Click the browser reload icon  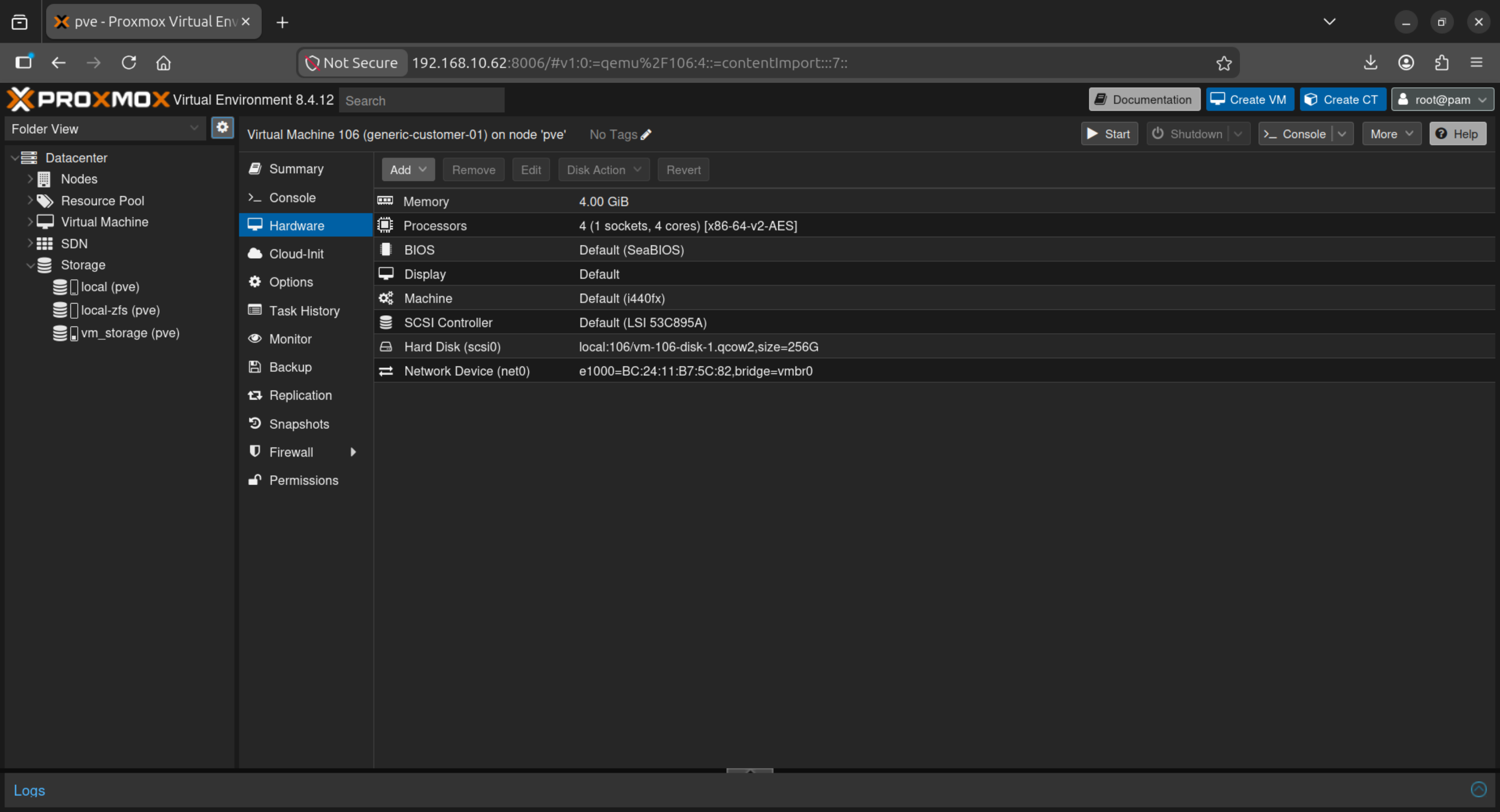(x=129, y=62)
